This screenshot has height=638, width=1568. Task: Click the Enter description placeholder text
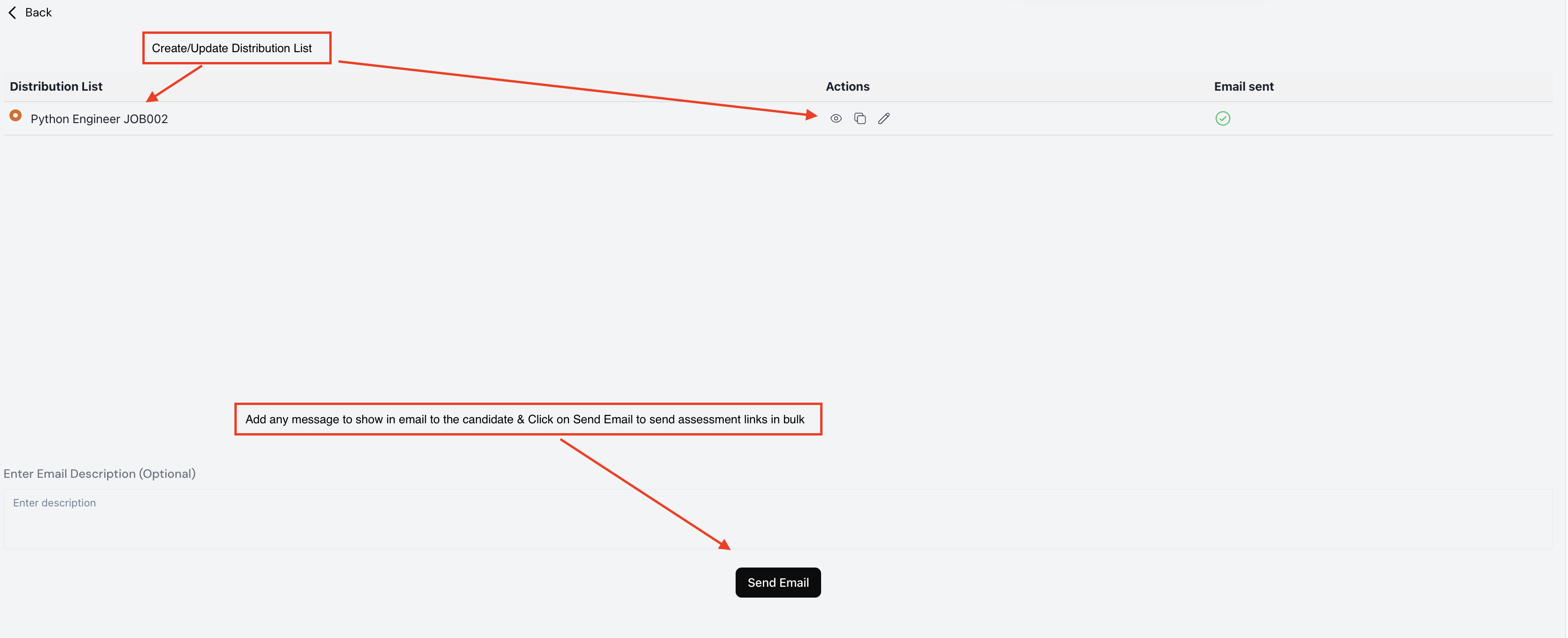coord(55,503)
